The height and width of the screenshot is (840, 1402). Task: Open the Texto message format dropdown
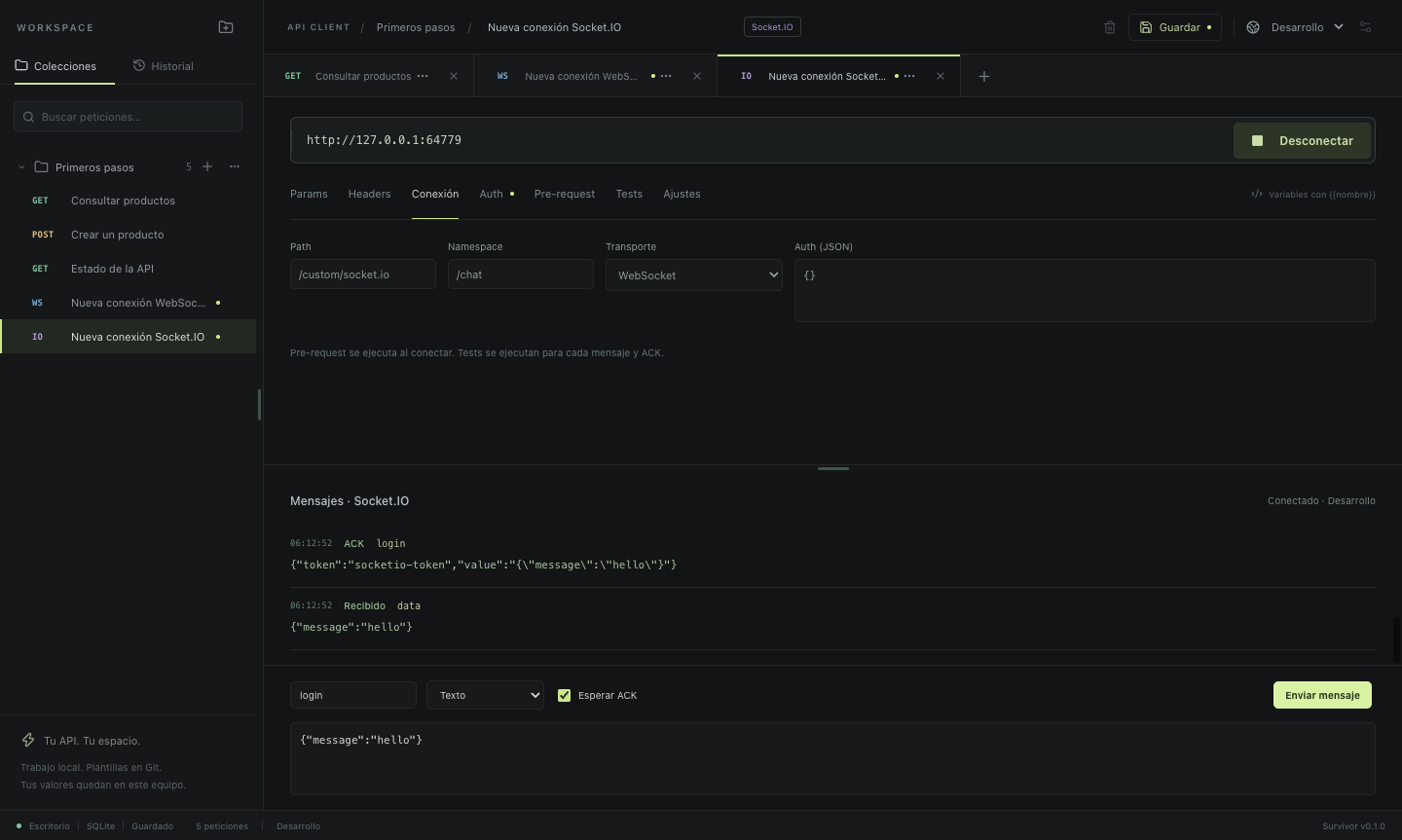(x=485, y=695)
